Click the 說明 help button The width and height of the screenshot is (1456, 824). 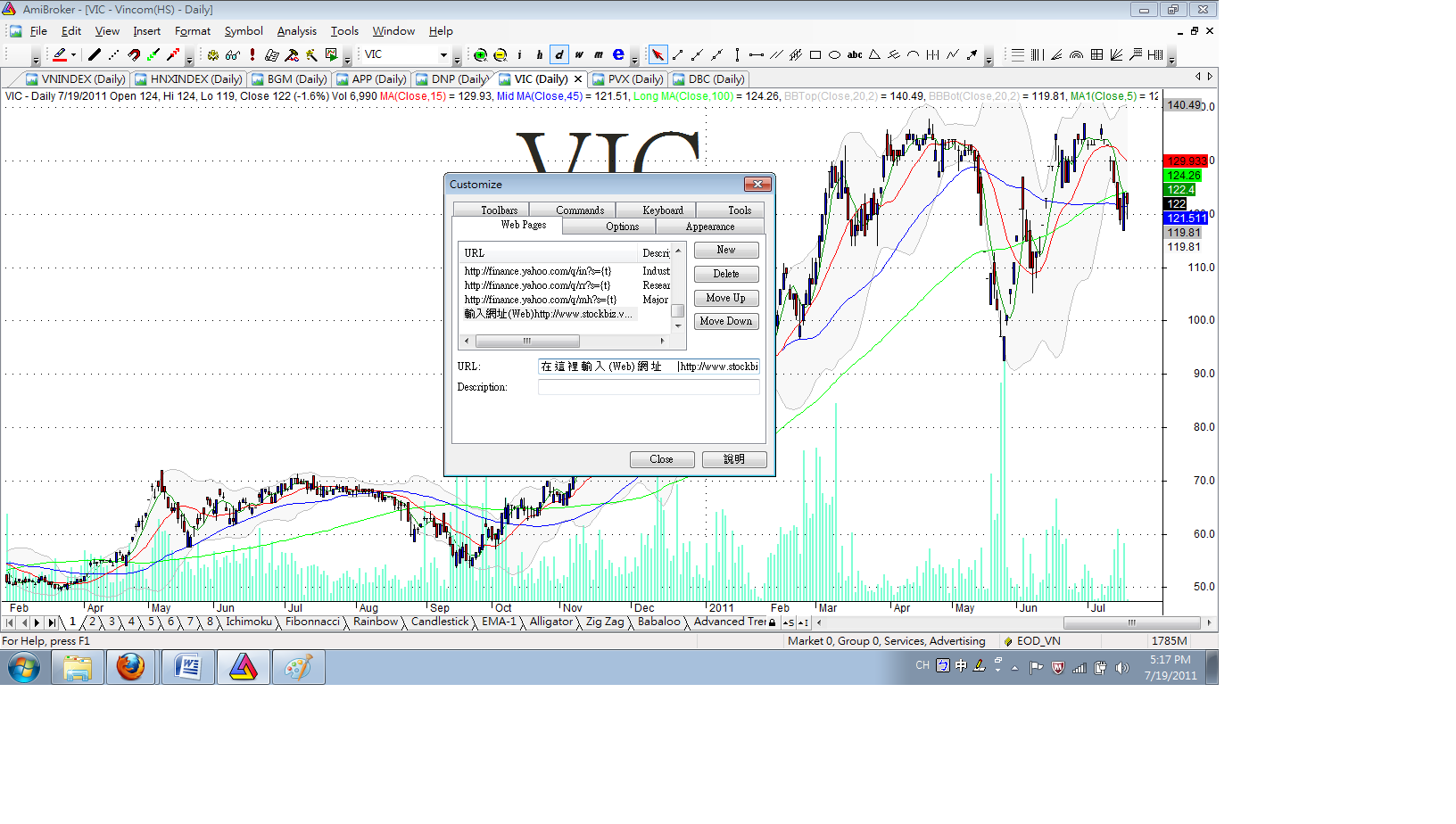[x=734, y=459]
